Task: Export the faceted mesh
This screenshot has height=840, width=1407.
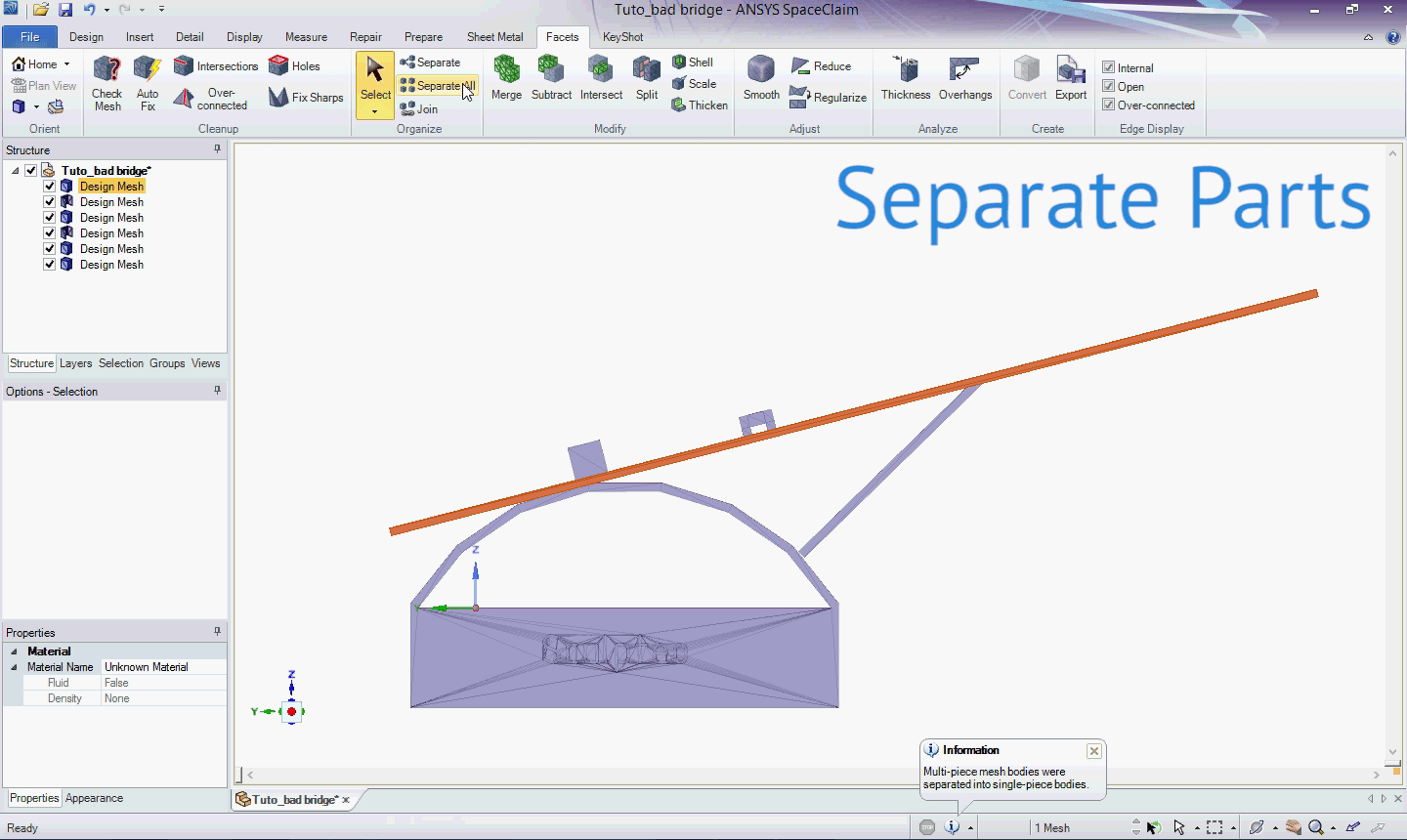Action: [x=1071, y=78]
